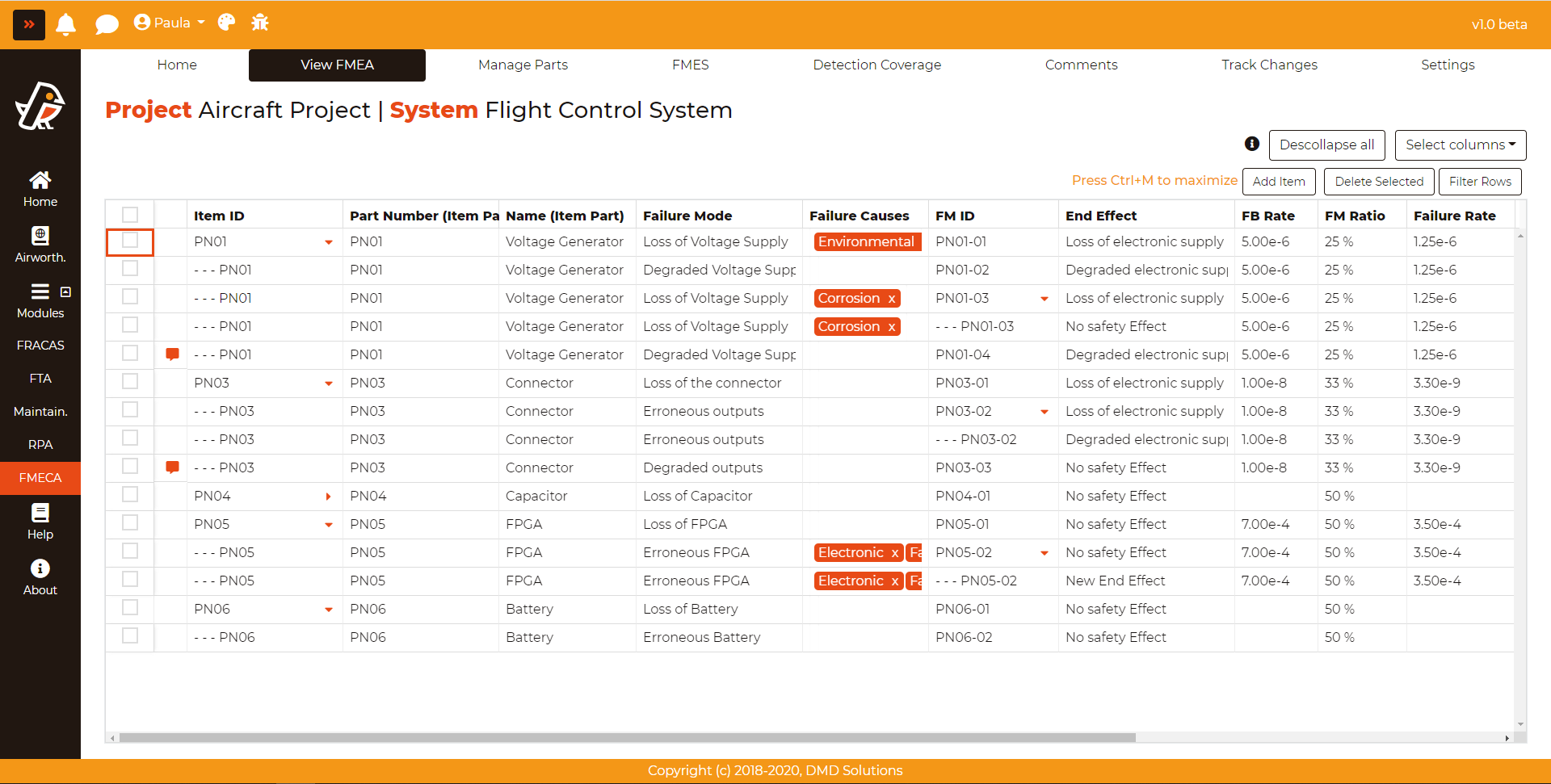Click the horizontal scrollbar under the table
The height and width of the screenshot is (784, 1551).
pyautogui.click(x=627, y=737)
